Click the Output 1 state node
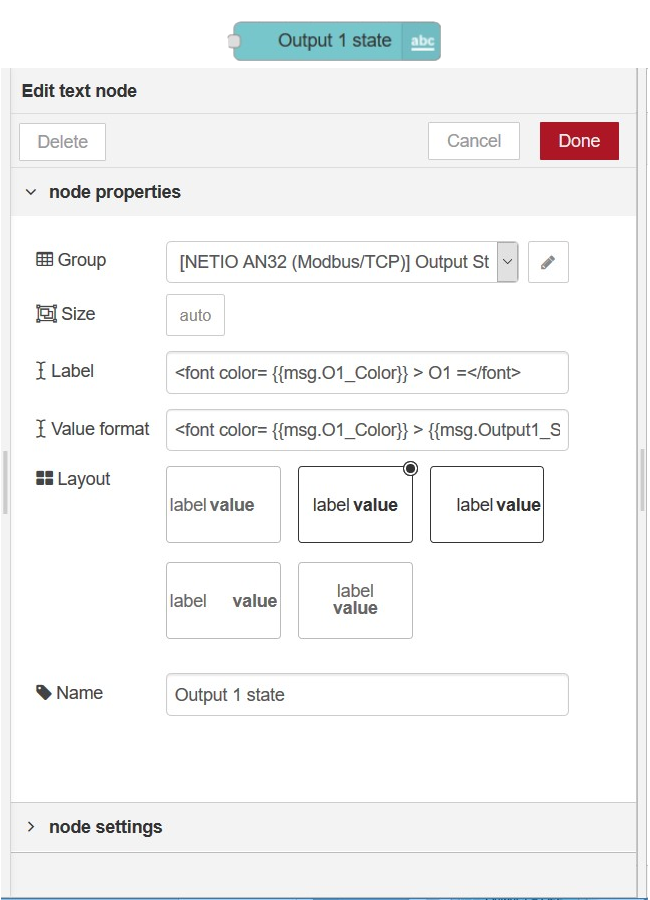Screen dimensions: 650x900 point(337,41)
